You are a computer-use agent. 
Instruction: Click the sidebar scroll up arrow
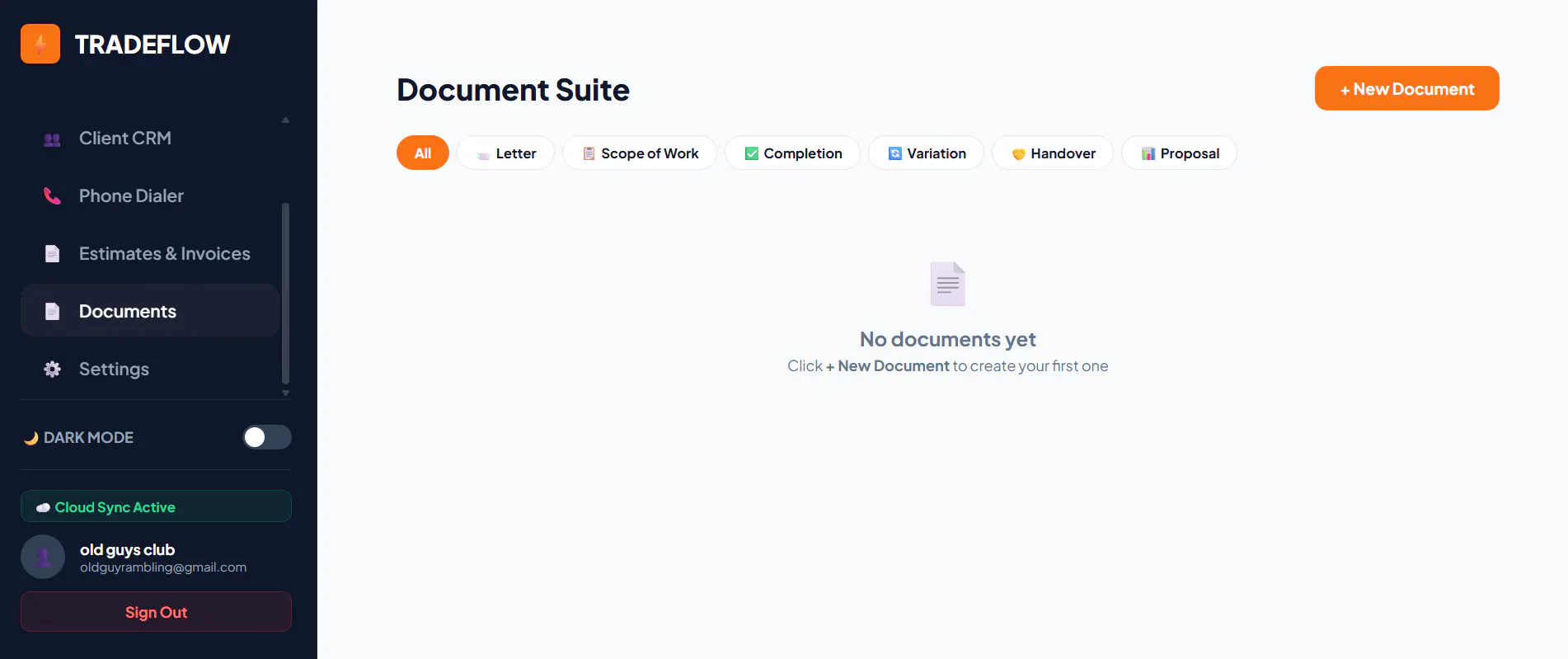tap(285, 120)
